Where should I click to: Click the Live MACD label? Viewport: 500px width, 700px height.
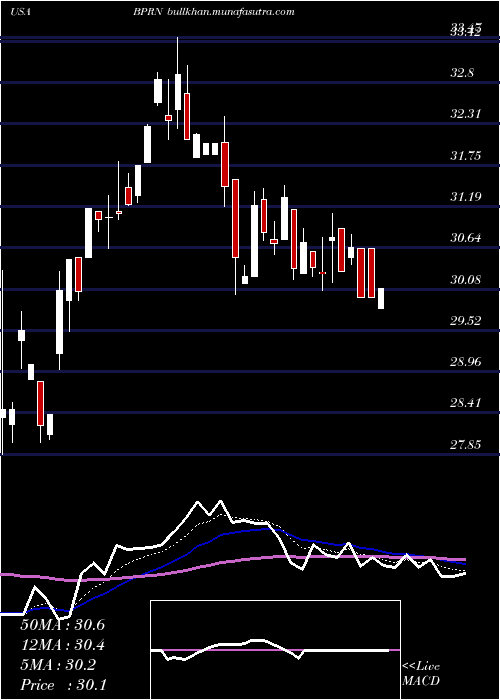click(421, 674)
